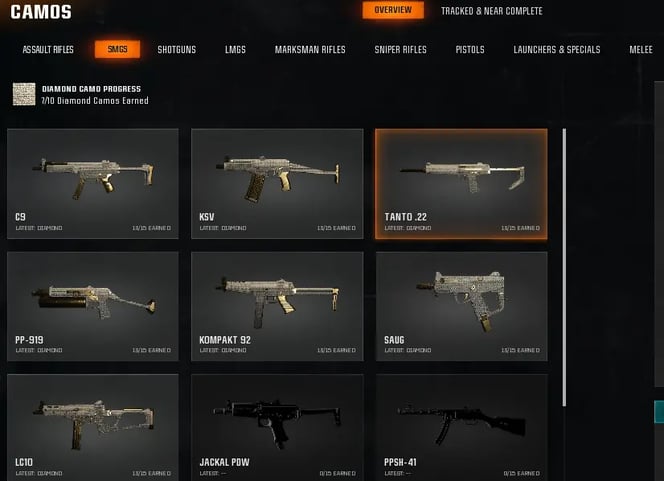Switch to the Melee tab
The height and width of the screenshot is (481, 664).
[x=641, y=50]
